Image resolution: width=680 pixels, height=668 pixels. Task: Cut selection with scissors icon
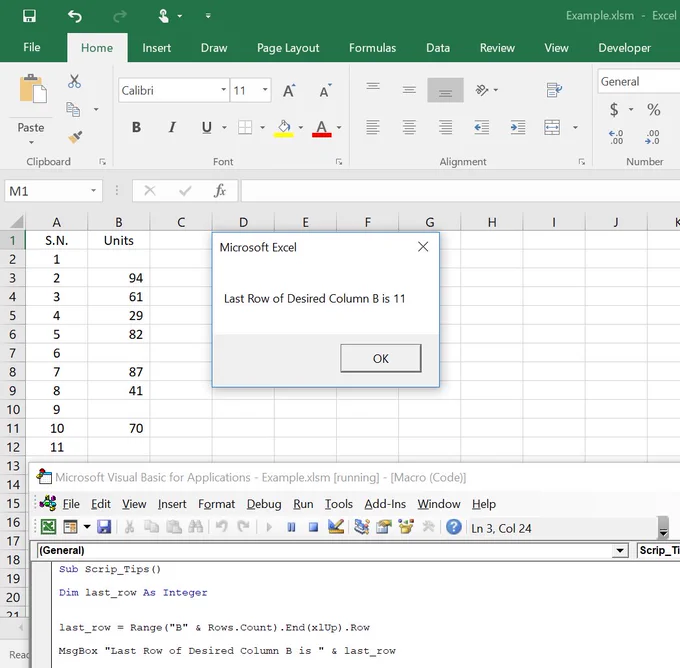74,81
